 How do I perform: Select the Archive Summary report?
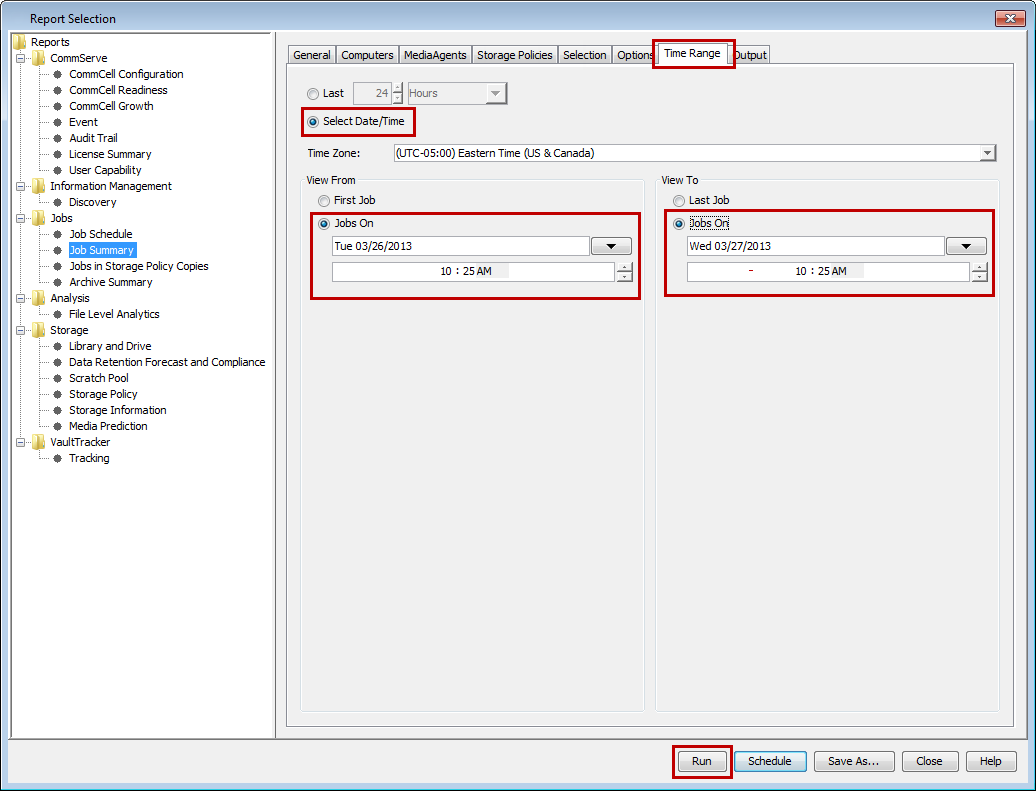[110, 282]
